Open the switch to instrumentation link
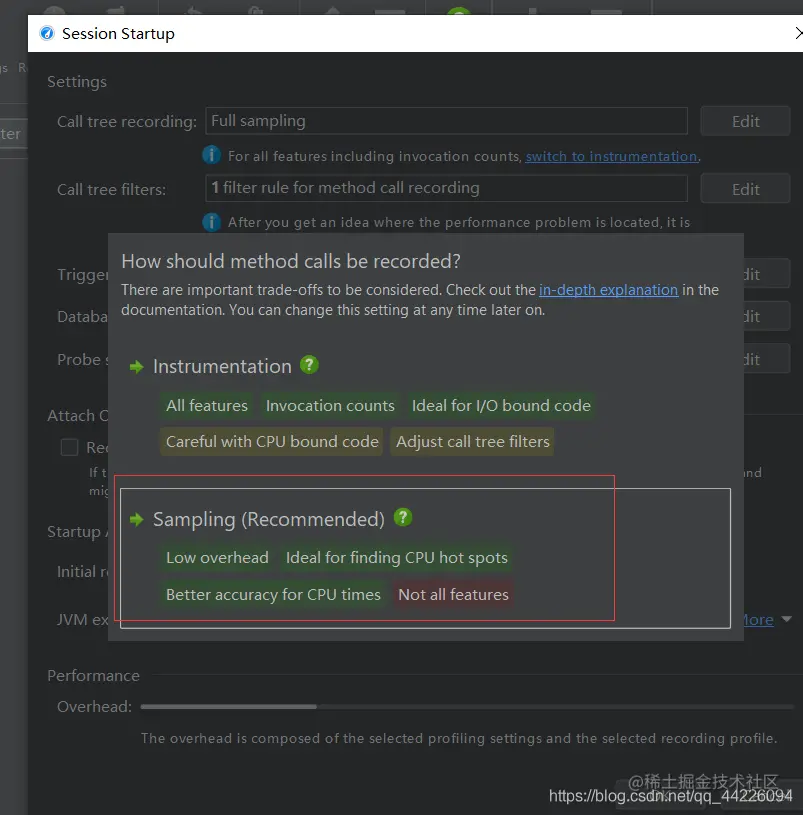803x815 pixels. [611, 156]
